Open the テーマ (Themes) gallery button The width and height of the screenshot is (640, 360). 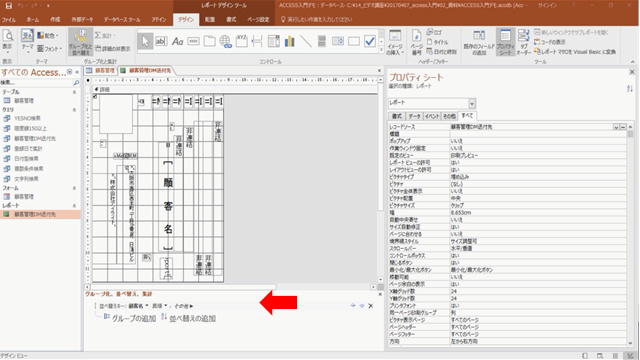(27, 41)
